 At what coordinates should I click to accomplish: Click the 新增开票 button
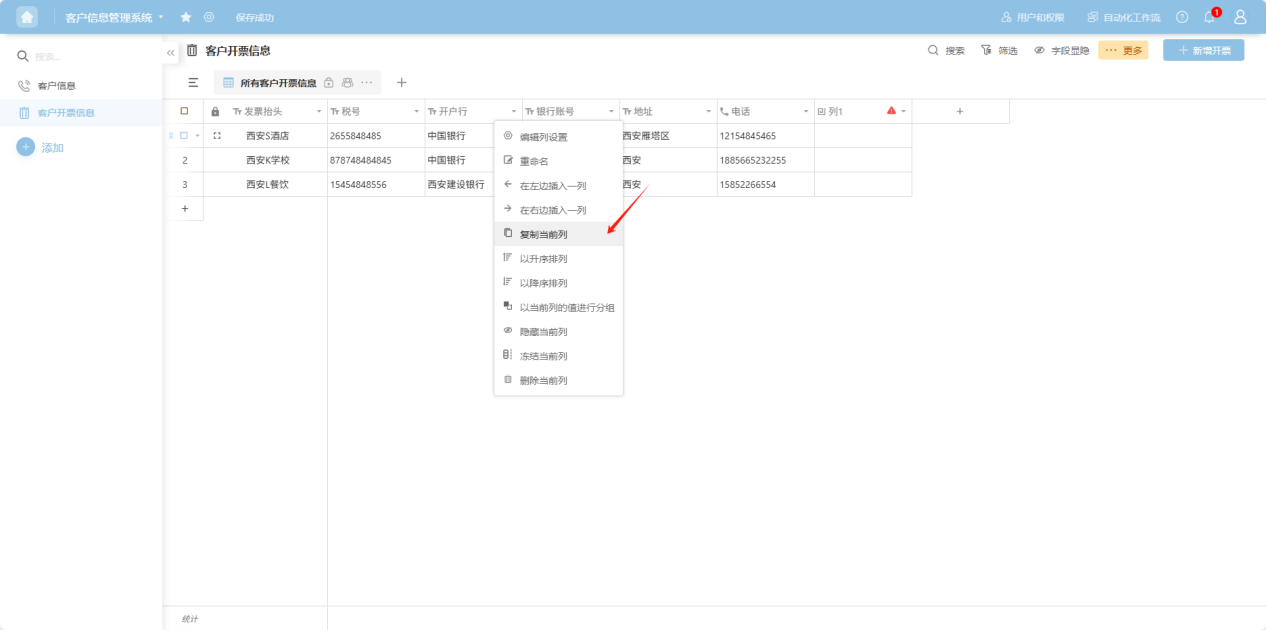(x=1203, y=50)
